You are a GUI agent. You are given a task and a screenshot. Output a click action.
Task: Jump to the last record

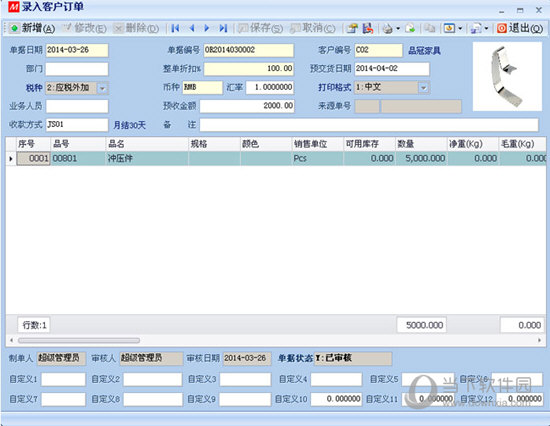223,28
